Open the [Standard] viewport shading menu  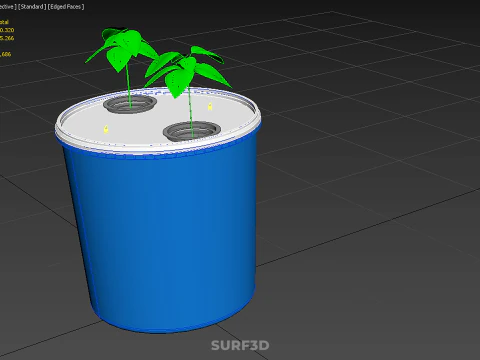pyautogui.click(x=32, y=7)
